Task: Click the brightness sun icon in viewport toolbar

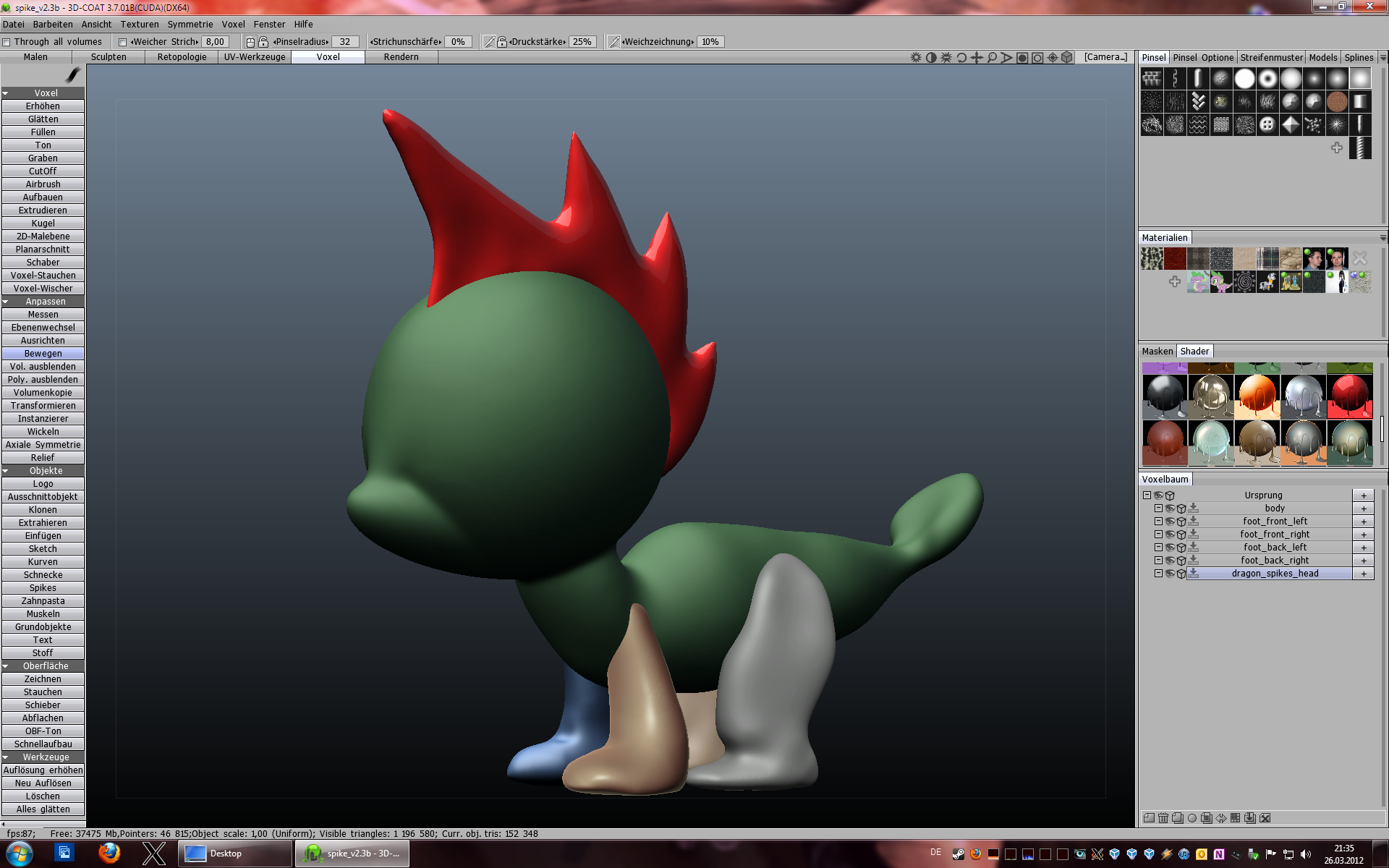Action: coord(916,58)
